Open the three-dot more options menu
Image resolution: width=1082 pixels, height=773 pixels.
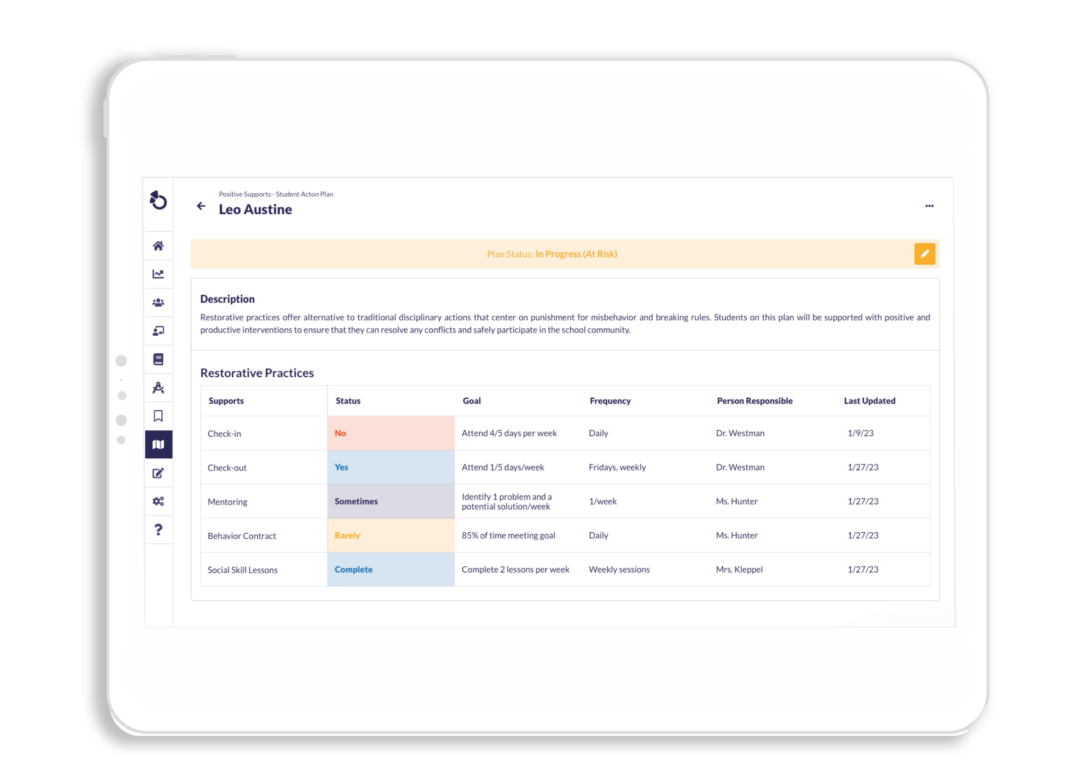coord(929,206)
